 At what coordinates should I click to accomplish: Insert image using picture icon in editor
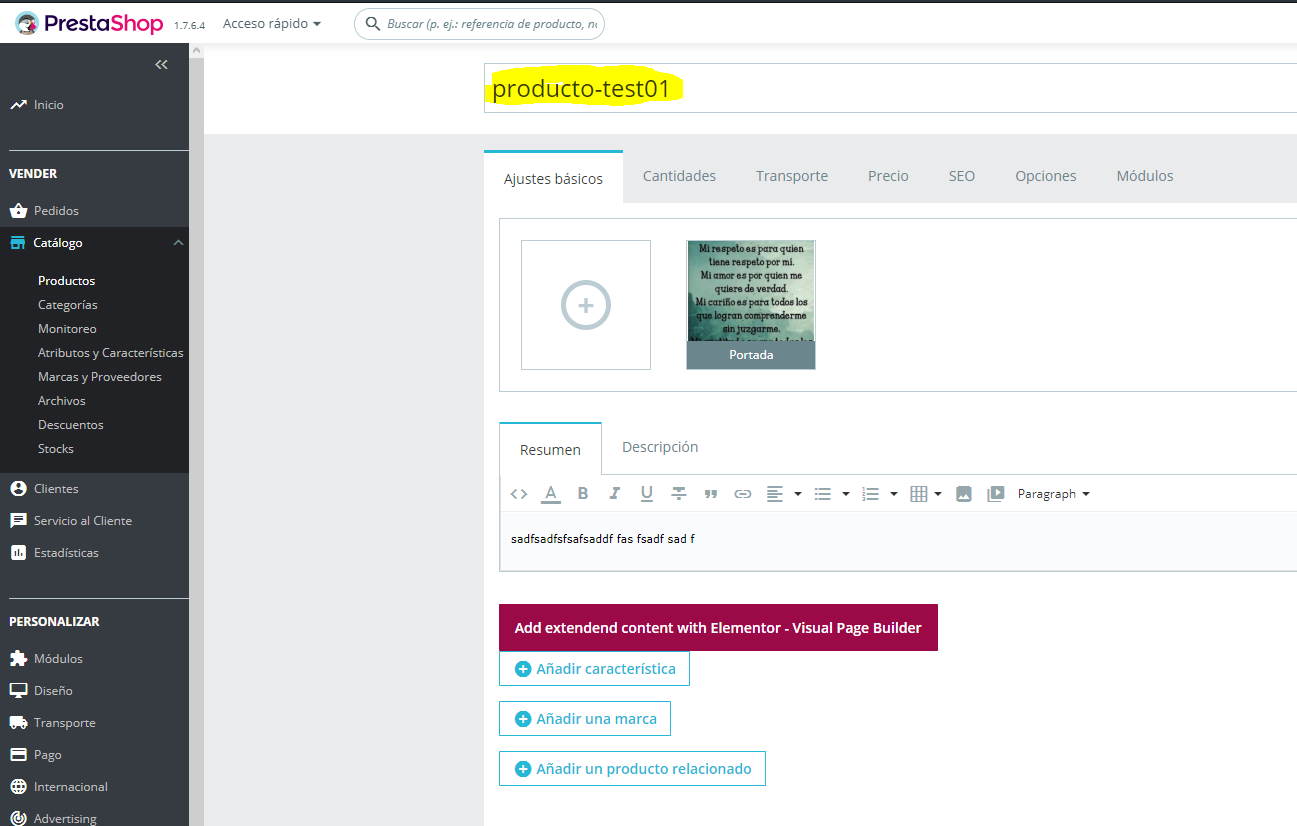(x=964, y=494)
